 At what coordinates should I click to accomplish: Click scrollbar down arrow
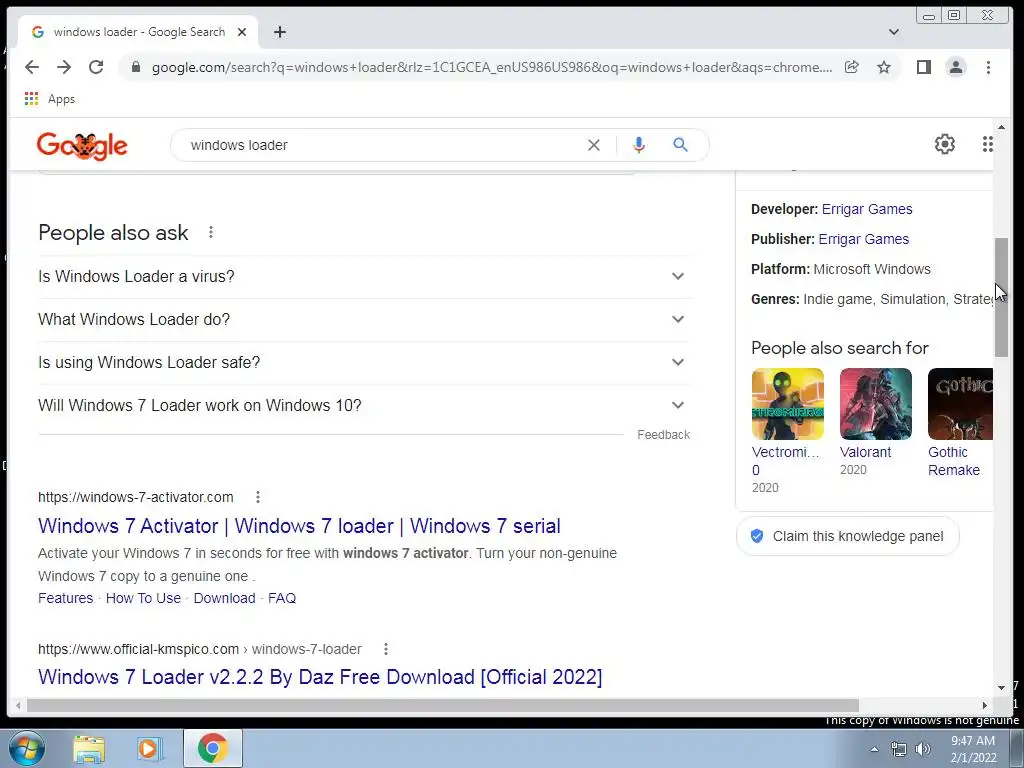click(x=1001, y=688)
